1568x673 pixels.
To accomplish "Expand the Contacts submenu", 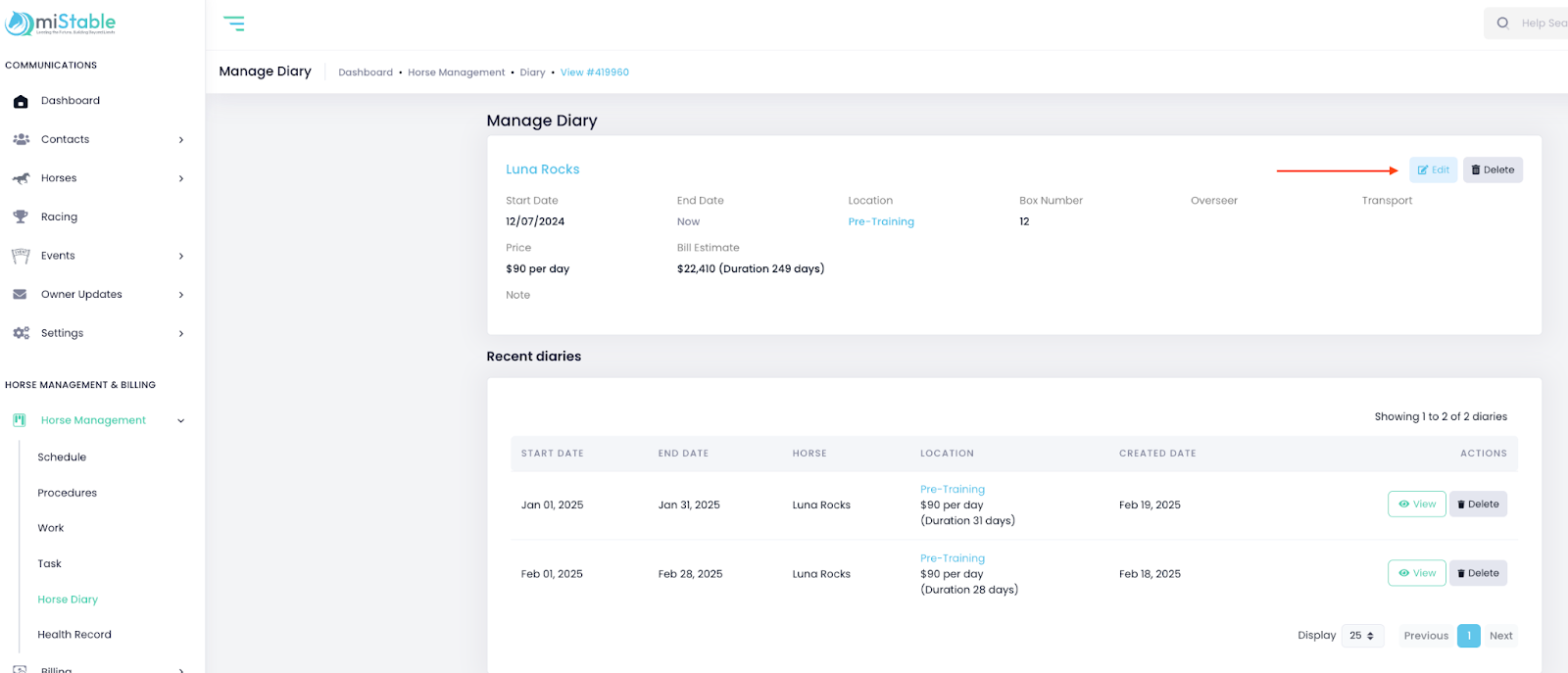I will [x=181, y=140].
